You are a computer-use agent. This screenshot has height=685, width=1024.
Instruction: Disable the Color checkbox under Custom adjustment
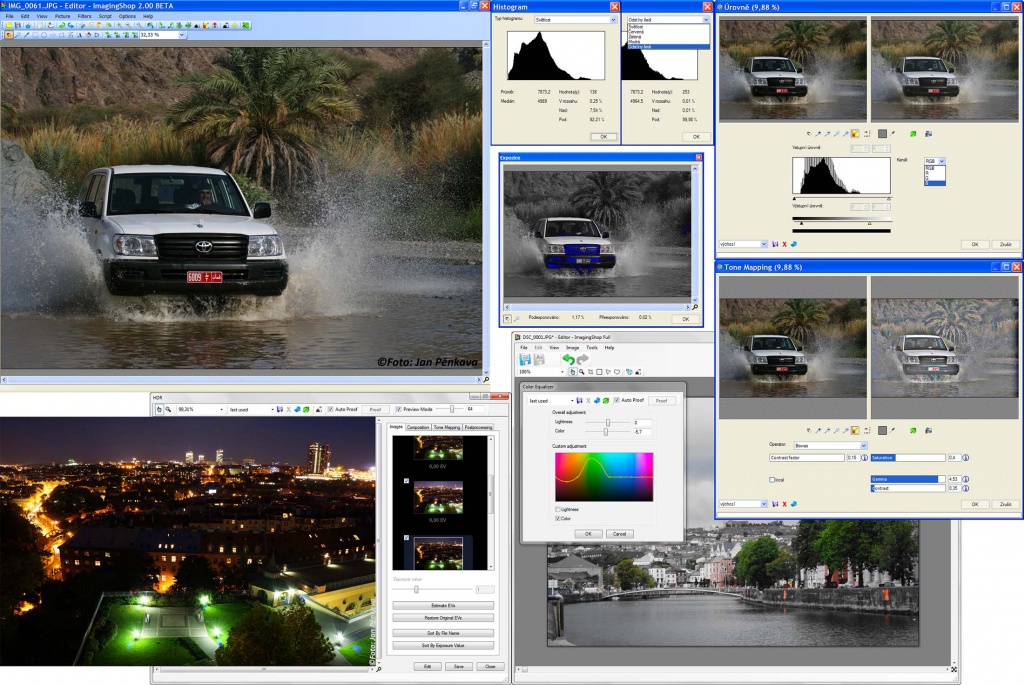(x=558, y=518)
